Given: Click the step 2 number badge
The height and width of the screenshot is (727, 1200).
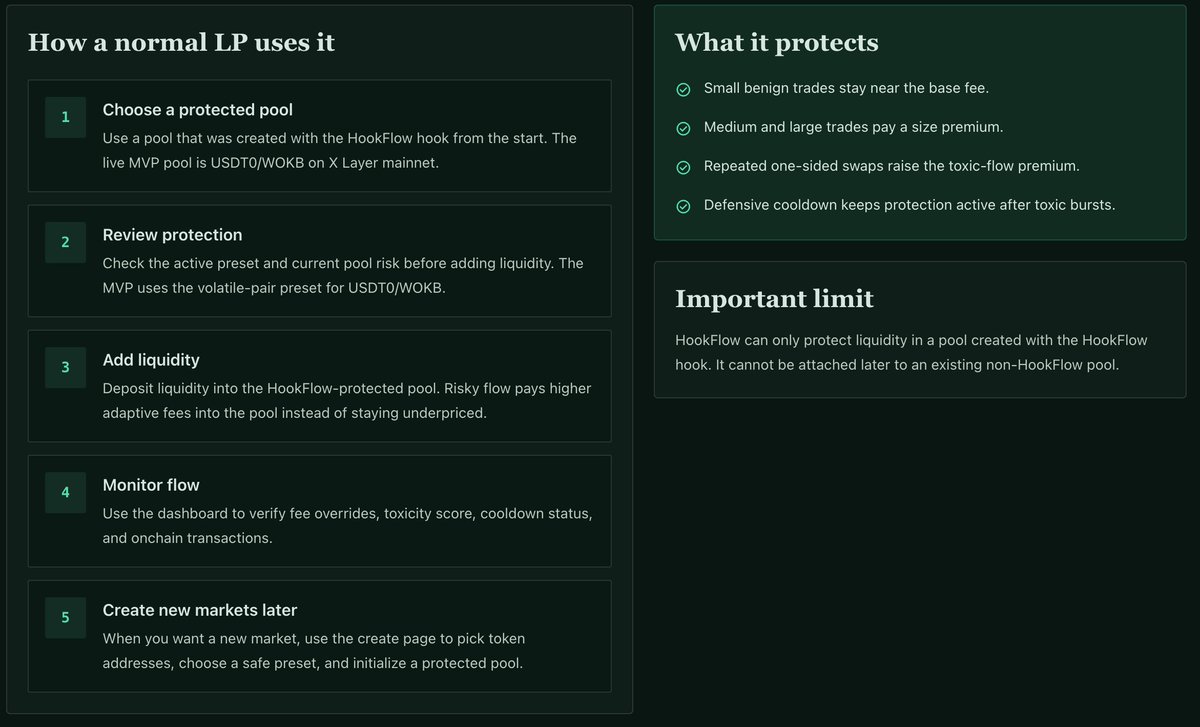Looking at the screenshot, I should [66, 242].
